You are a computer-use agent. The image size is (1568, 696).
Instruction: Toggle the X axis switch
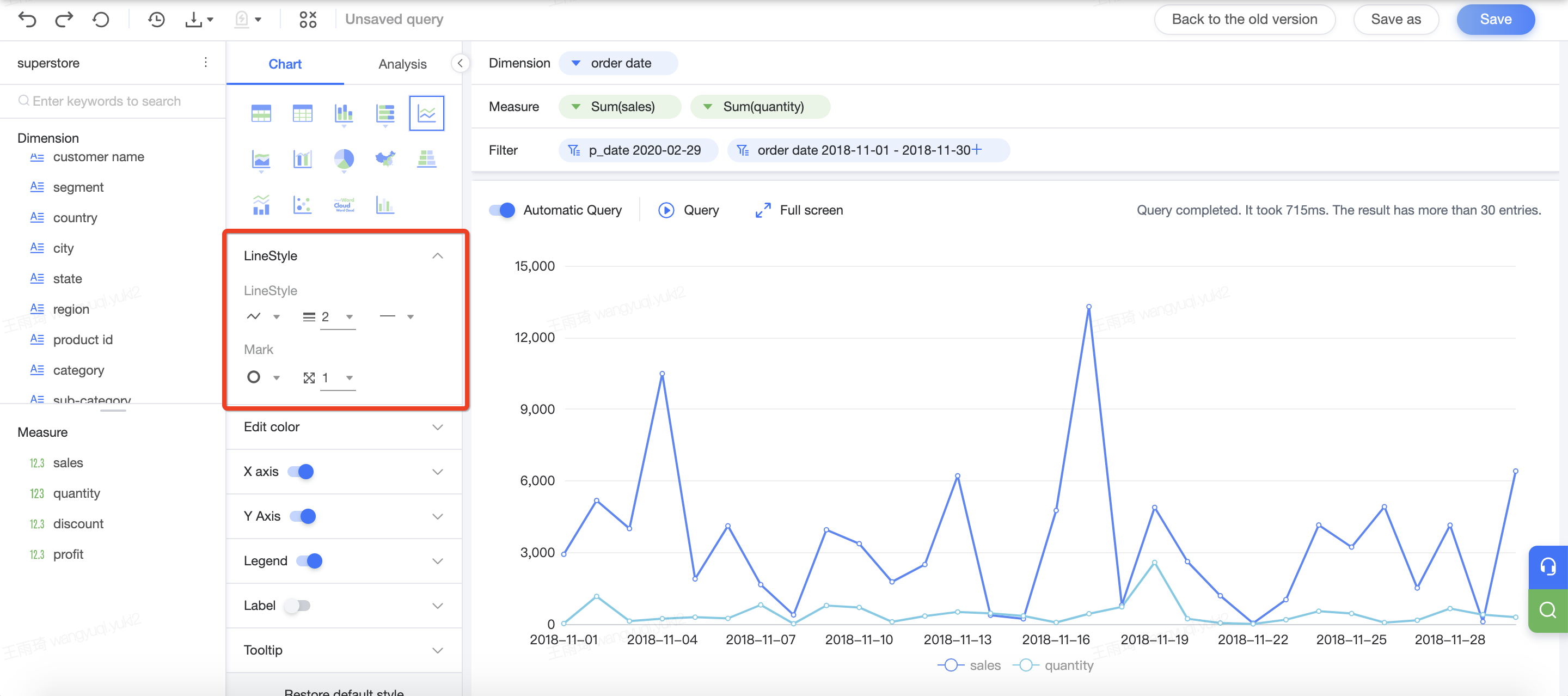301,472
